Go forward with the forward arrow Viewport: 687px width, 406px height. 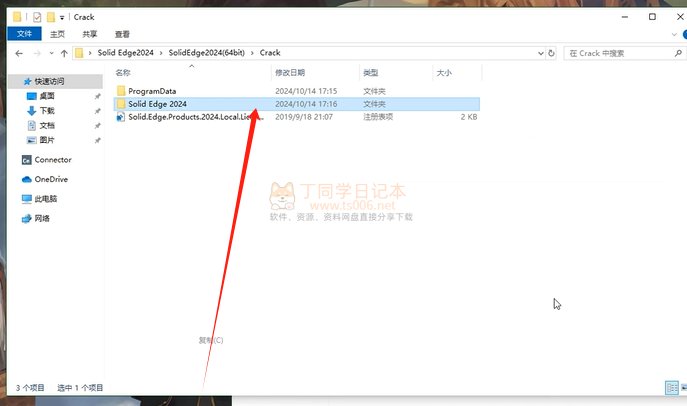(x=37, y=53)
